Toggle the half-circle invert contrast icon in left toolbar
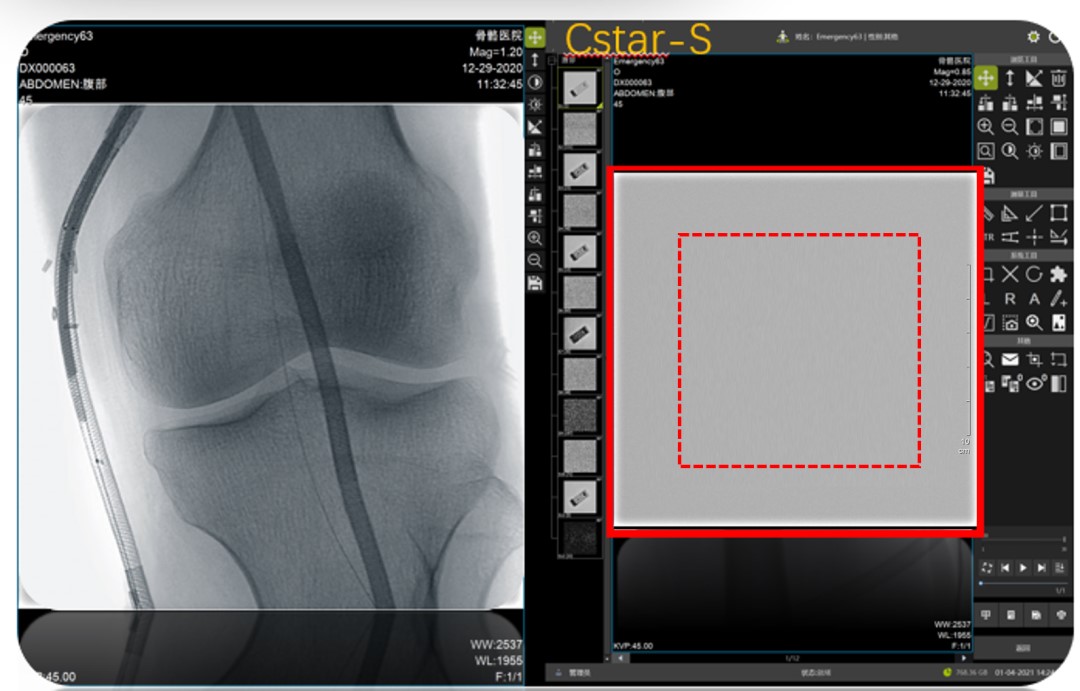1080x691 pixels. (x=535, y=83)
